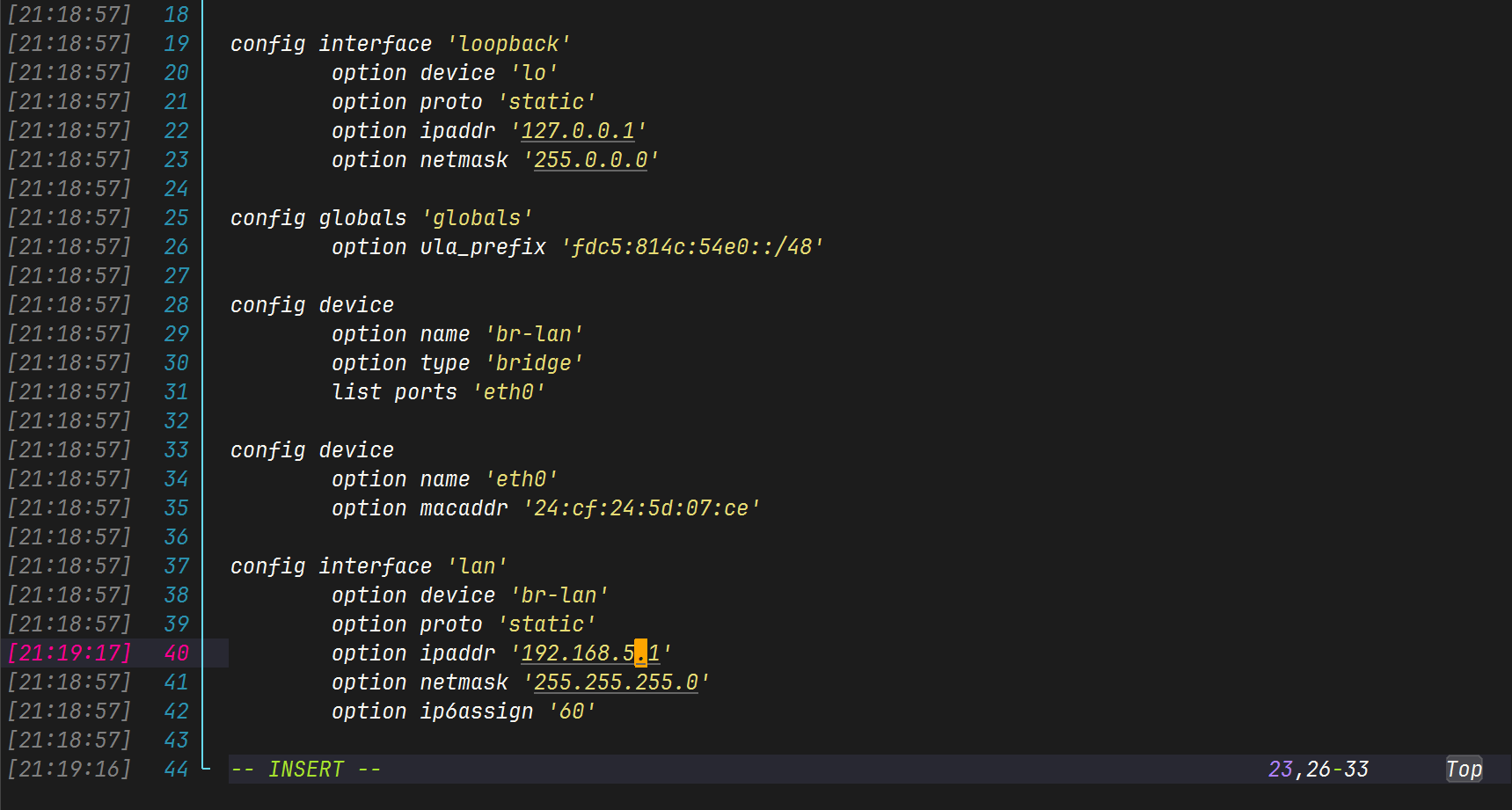Place cursor on config globals 'globals' line
This screenshot has height=810, width=1512.
coord(381,218)
